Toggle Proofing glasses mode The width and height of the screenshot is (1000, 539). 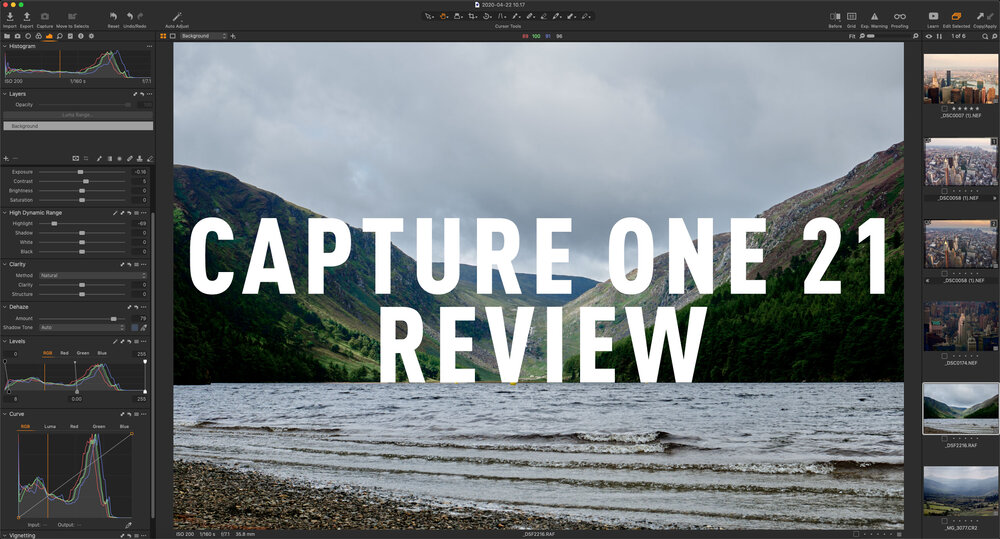pyautogui.click(x=899, y=17)
